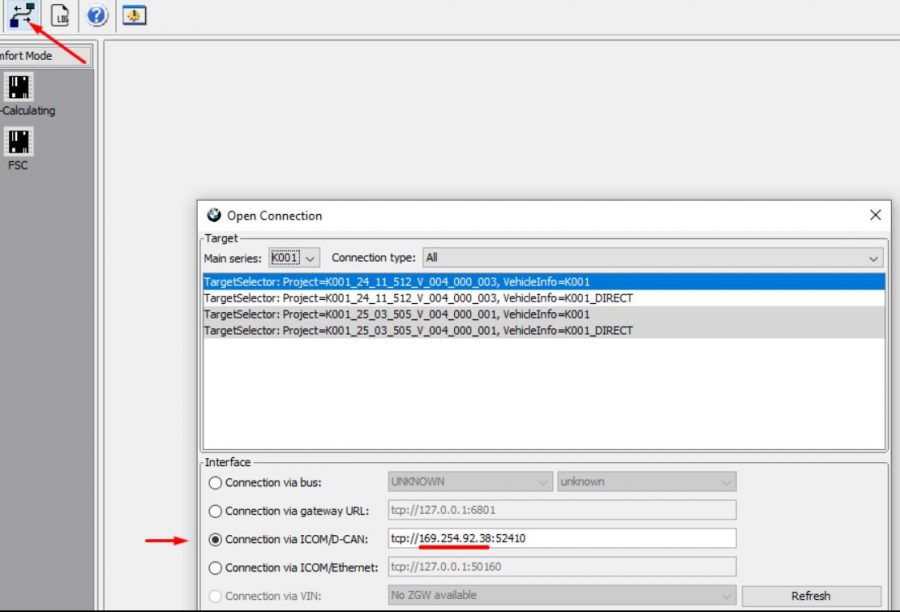Open the FSC module icon in sidebar
The width and height of the screenshot is (900, 612).
click(x=19, y=142)
